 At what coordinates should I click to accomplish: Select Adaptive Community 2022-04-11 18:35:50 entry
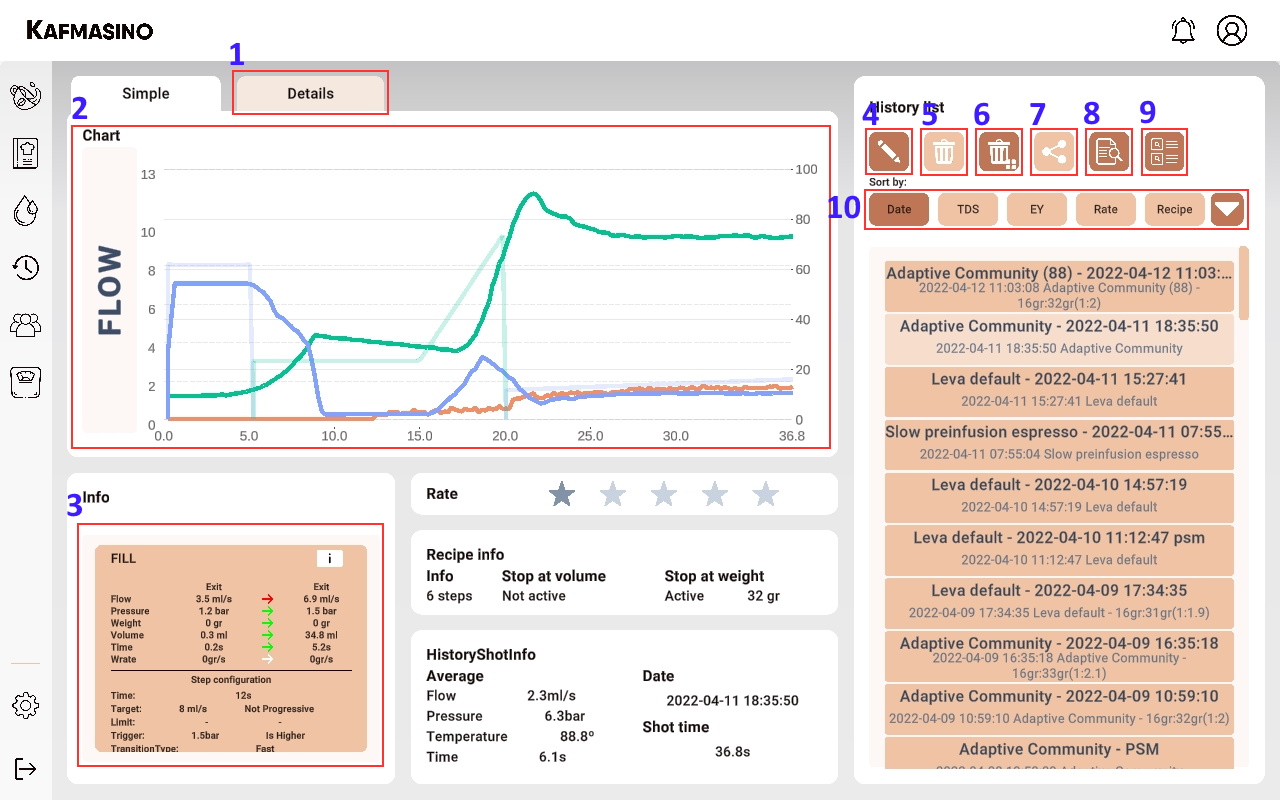[1059, 338]
